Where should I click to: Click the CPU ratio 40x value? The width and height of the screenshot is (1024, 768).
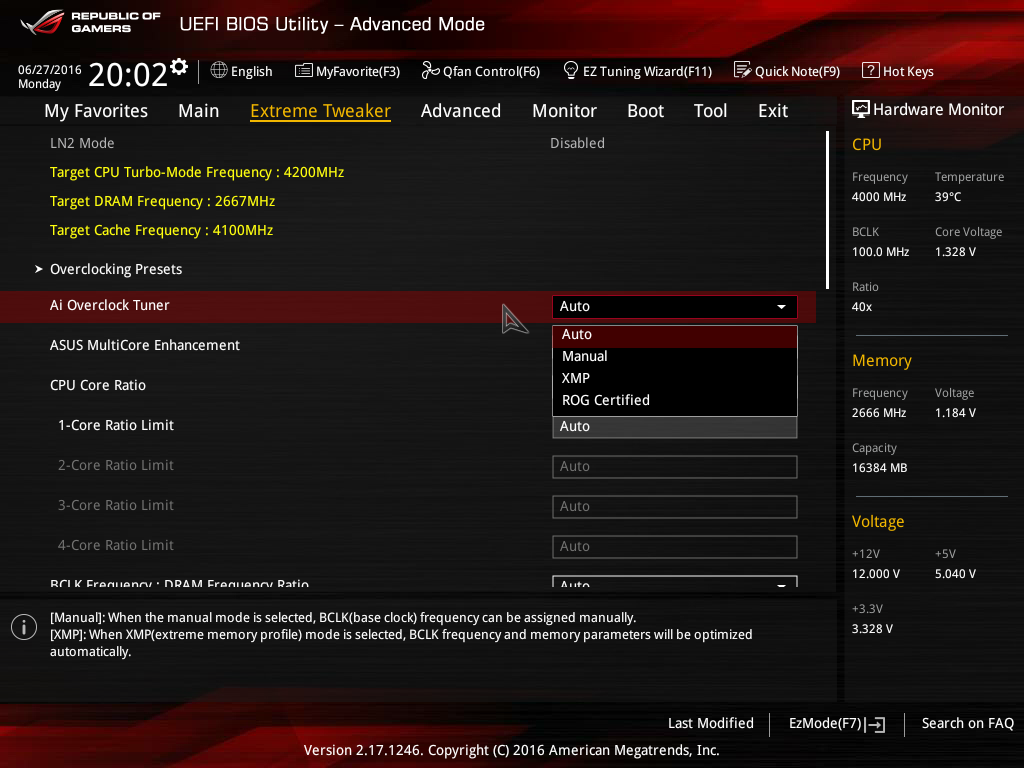click(x=861, y=307)
